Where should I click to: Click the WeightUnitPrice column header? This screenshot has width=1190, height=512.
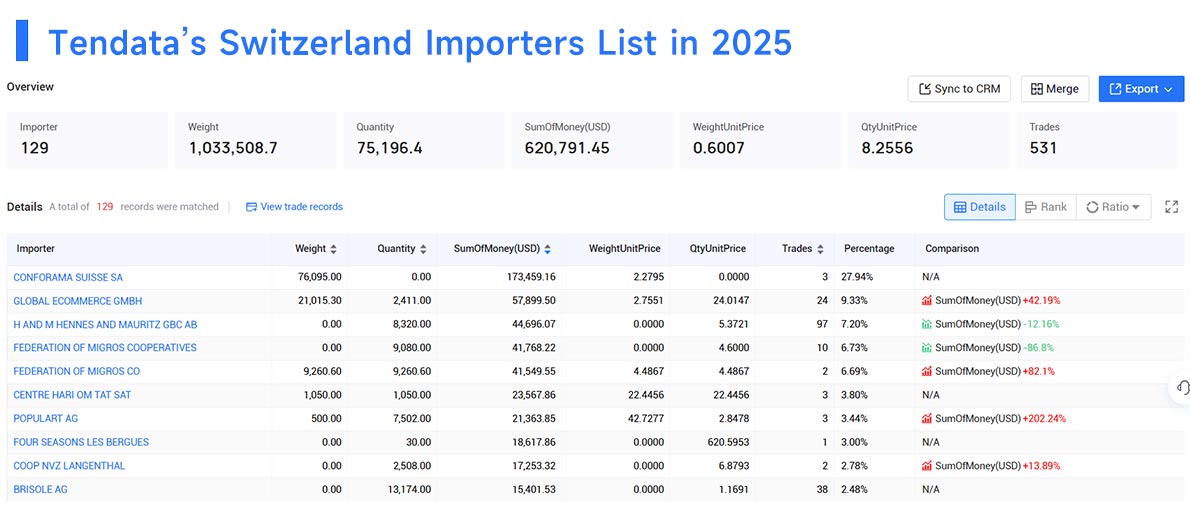click(x=624, y=249)
